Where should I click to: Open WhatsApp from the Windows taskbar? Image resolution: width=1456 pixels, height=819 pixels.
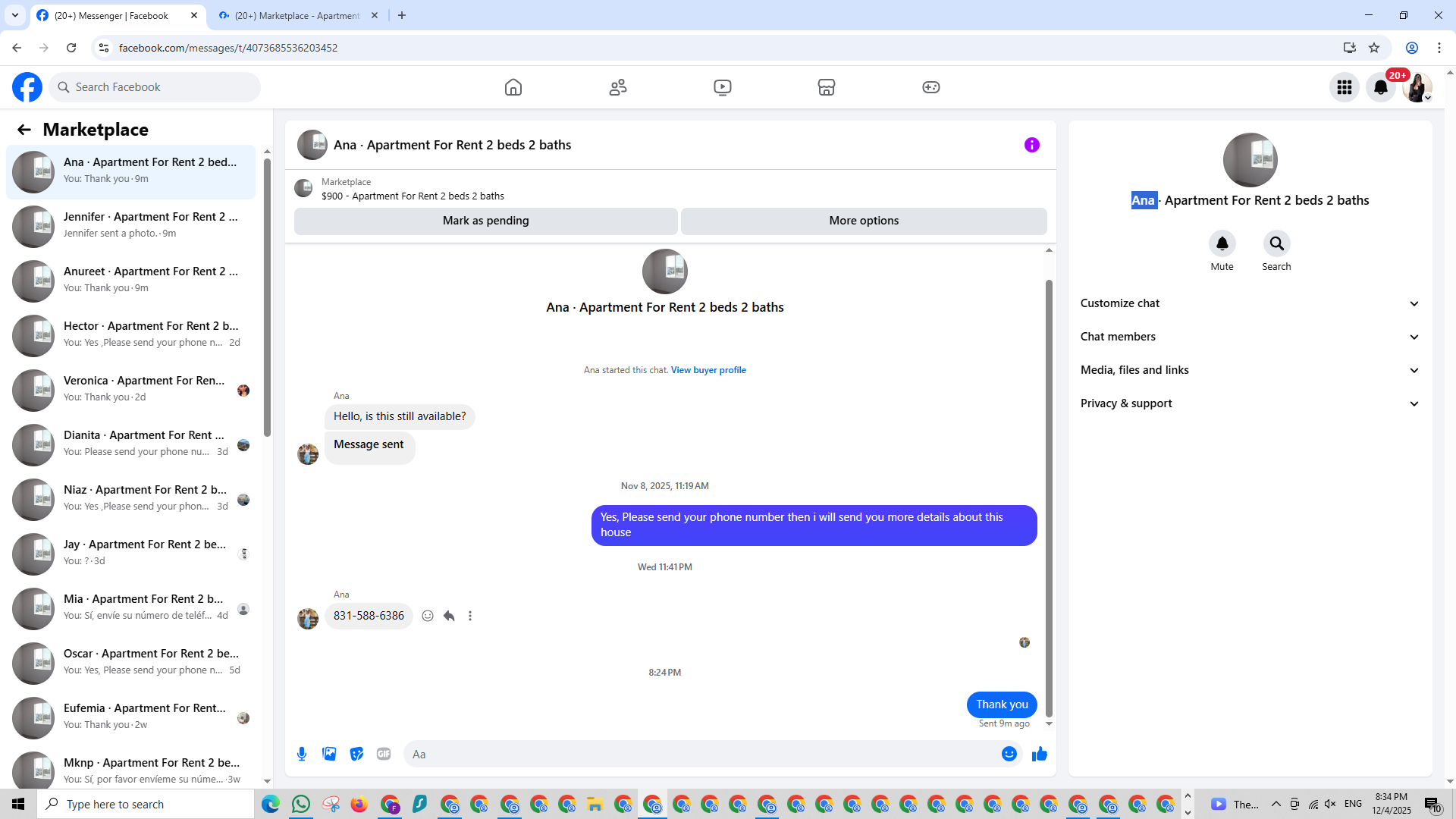(300, 804)
